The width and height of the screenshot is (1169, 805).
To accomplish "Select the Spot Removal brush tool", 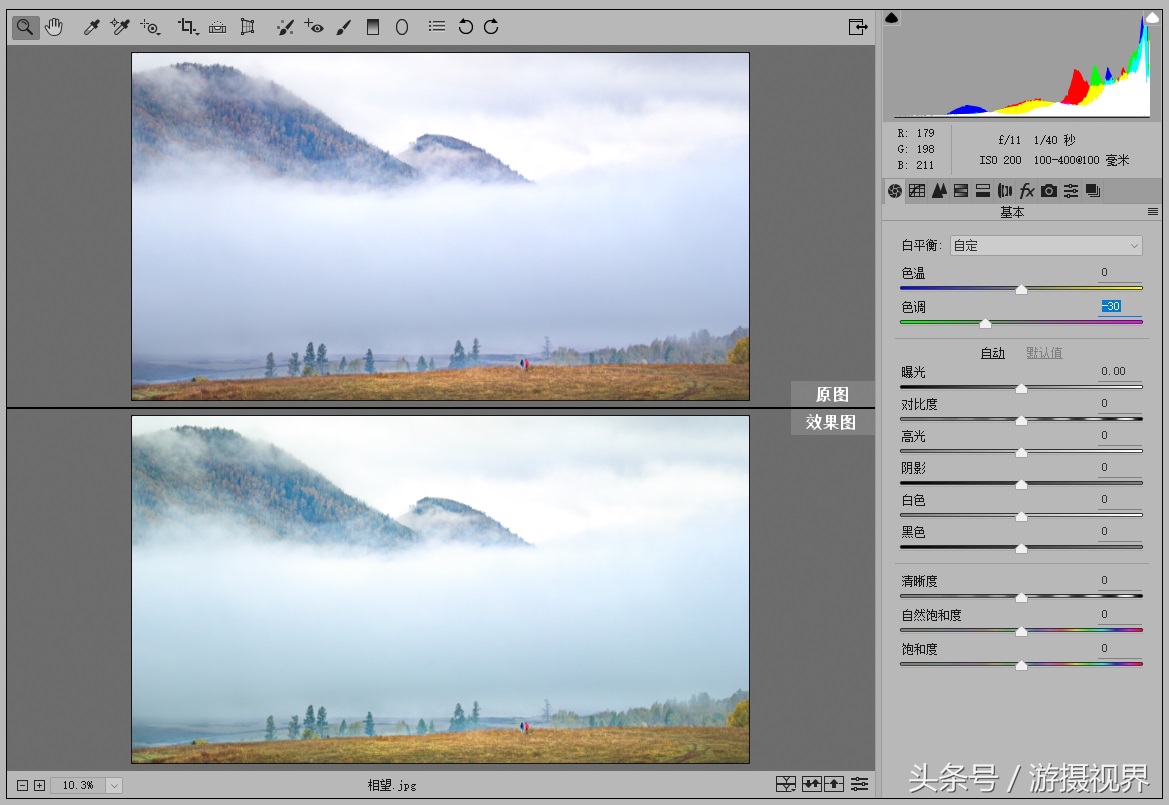I will [x=285, y=27].
